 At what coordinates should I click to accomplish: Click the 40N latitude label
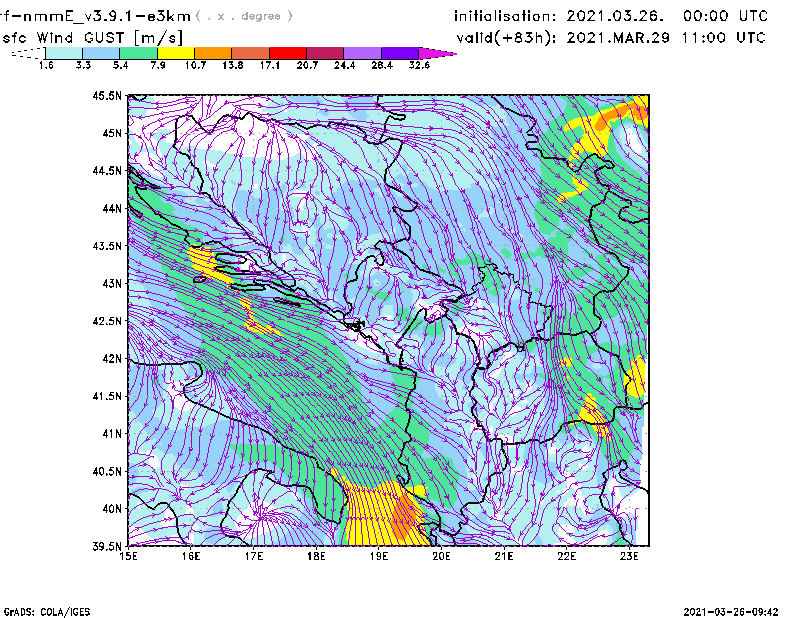(112, 509)
